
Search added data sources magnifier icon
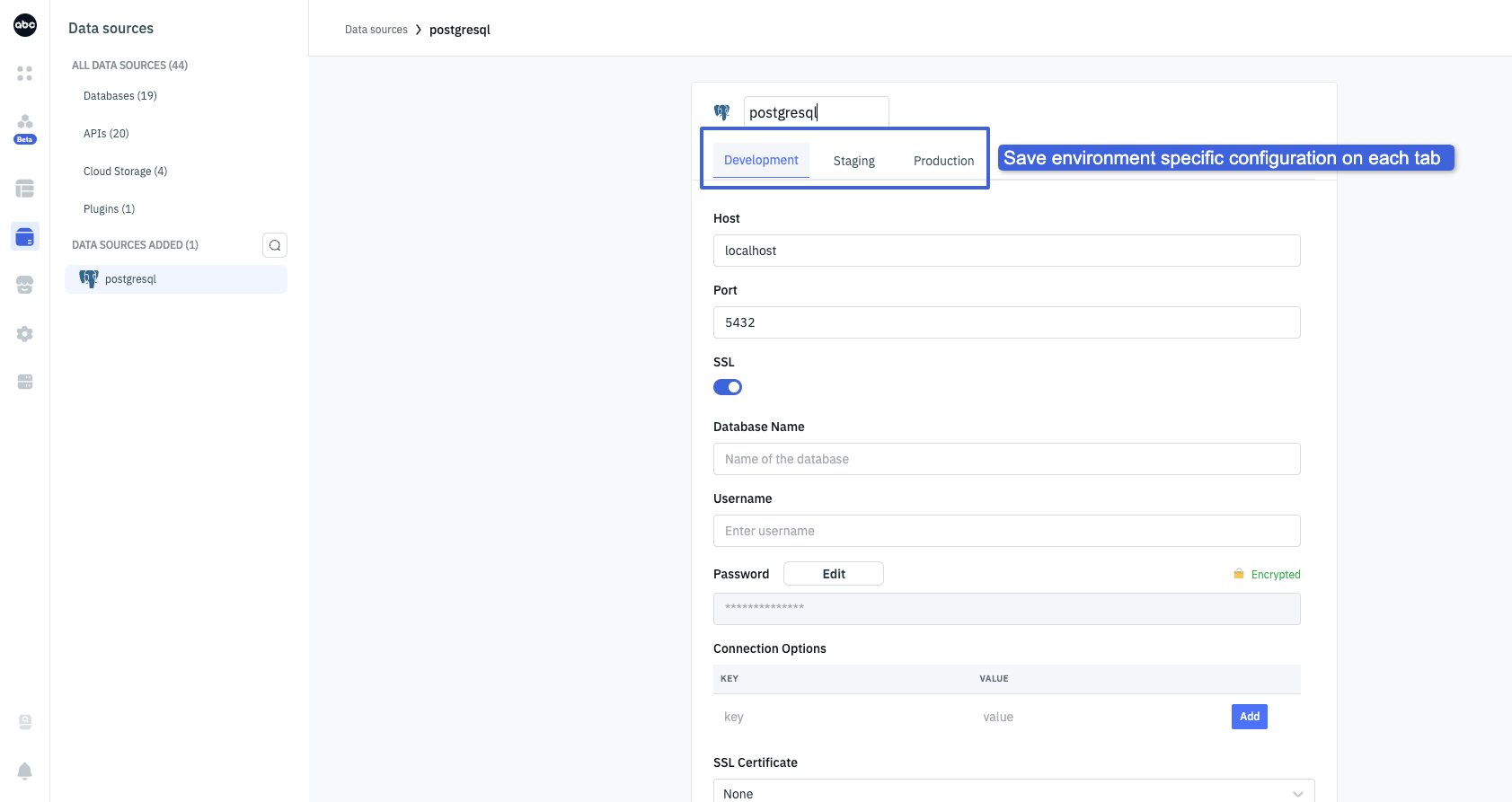pos(275,245)
